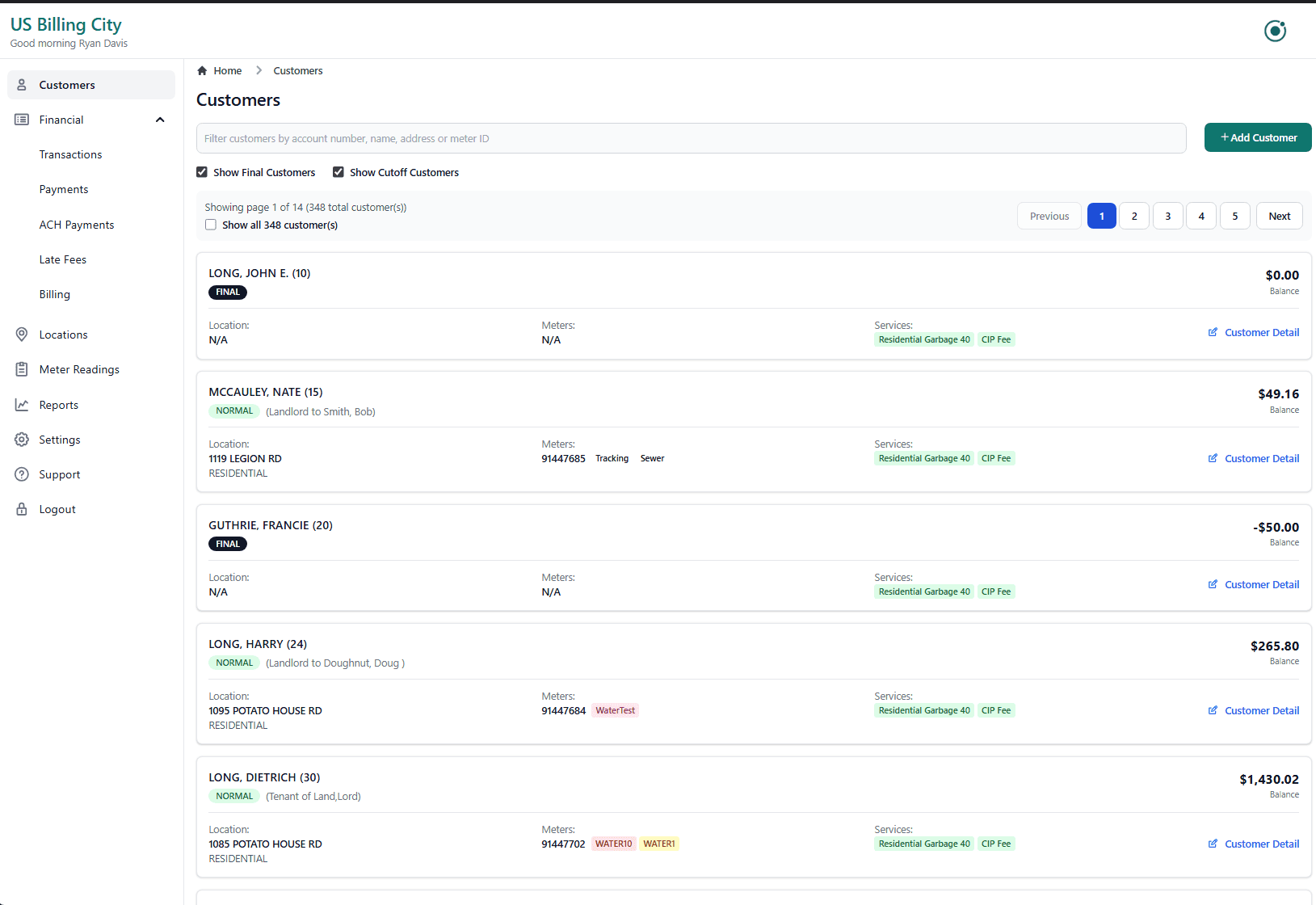Image resolution: width=1316 pixels, height=905 pixels.
Task: Open Meter Readings via its clipboard icon
Action: point(22,369)
